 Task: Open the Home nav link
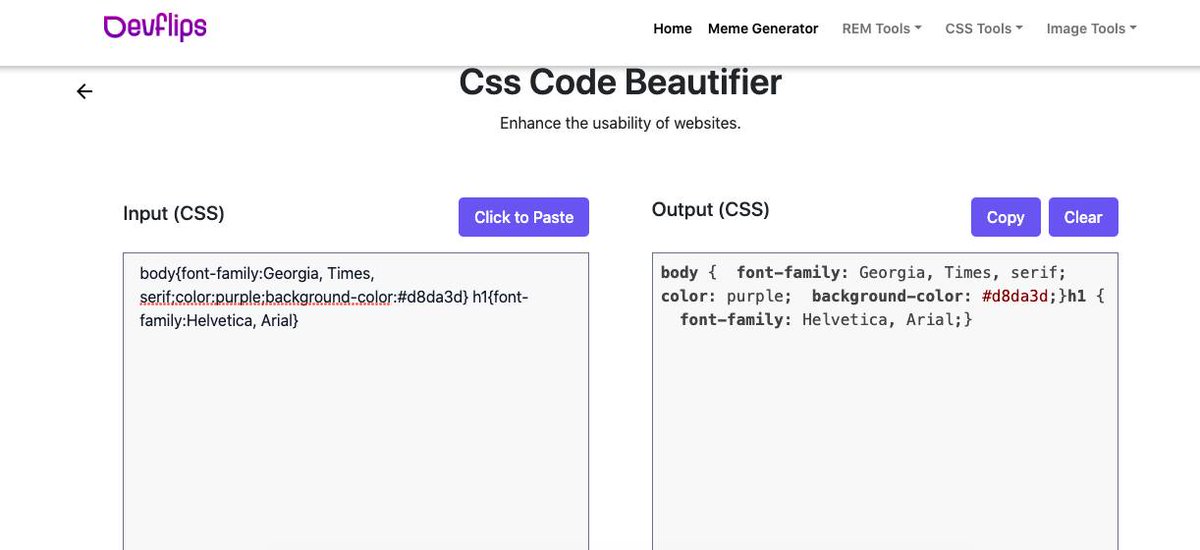pyautogui.click(x=672, y=28)
